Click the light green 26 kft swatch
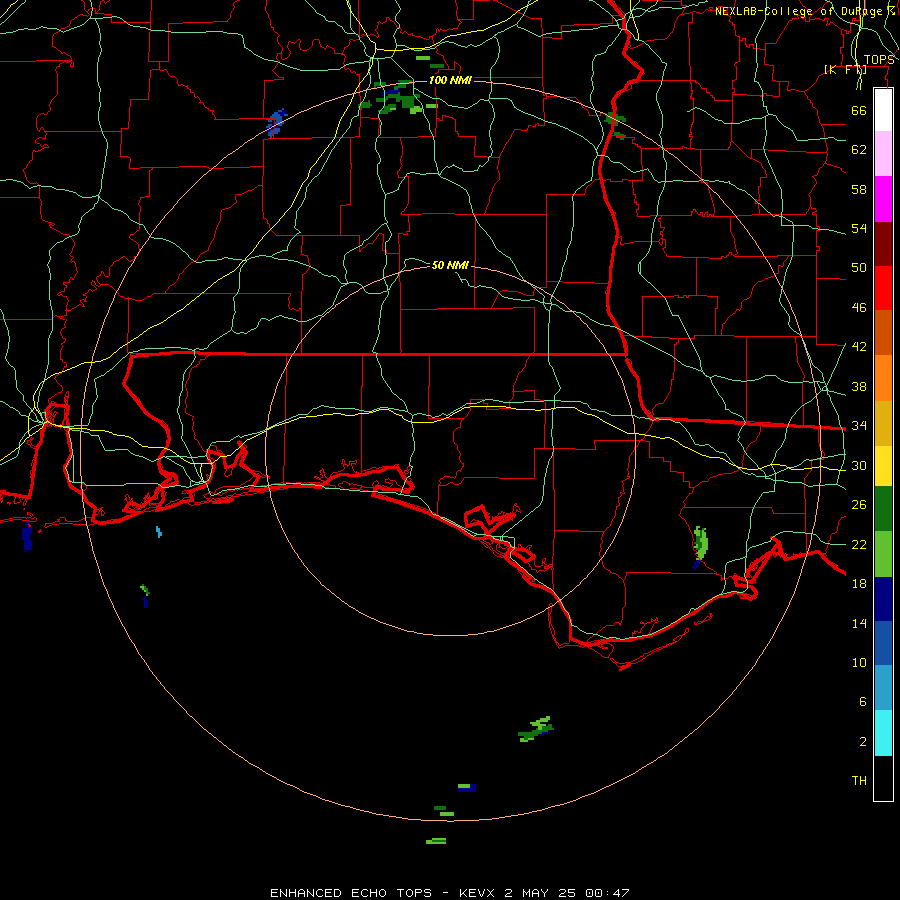Screen dimensions: 900x900 pyautogui.click(x=883, y=554)
